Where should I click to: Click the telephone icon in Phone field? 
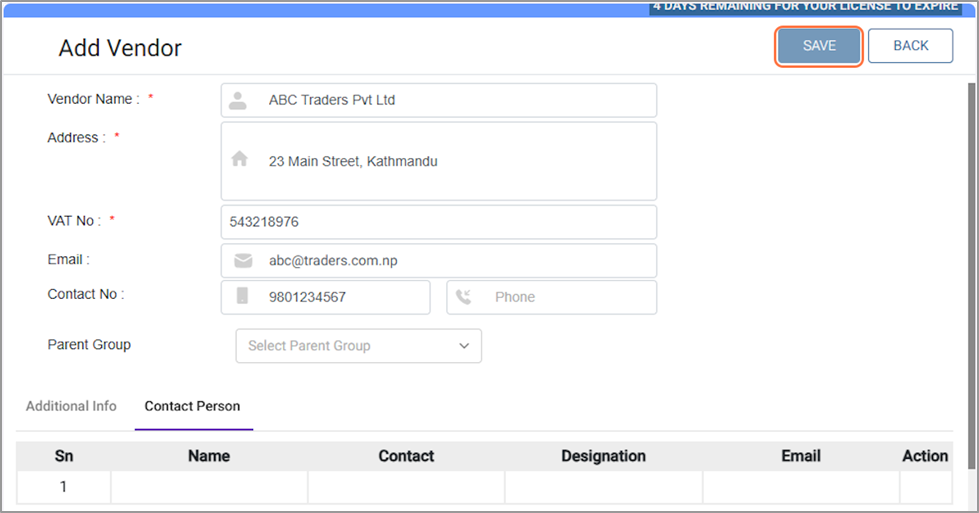pos(463,297)
